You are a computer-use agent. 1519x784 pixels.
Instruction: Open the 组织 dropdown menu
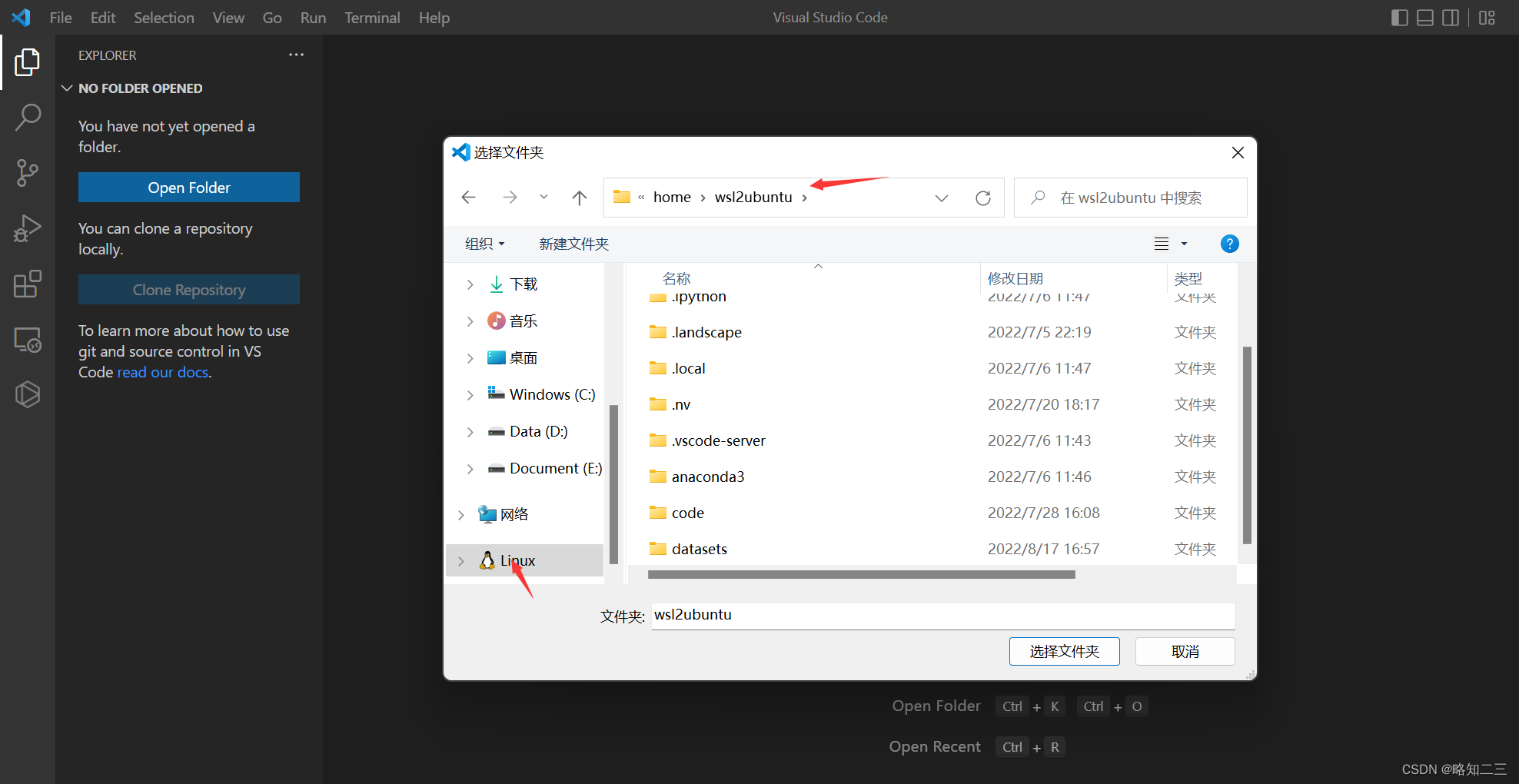(x=485, y=244)
